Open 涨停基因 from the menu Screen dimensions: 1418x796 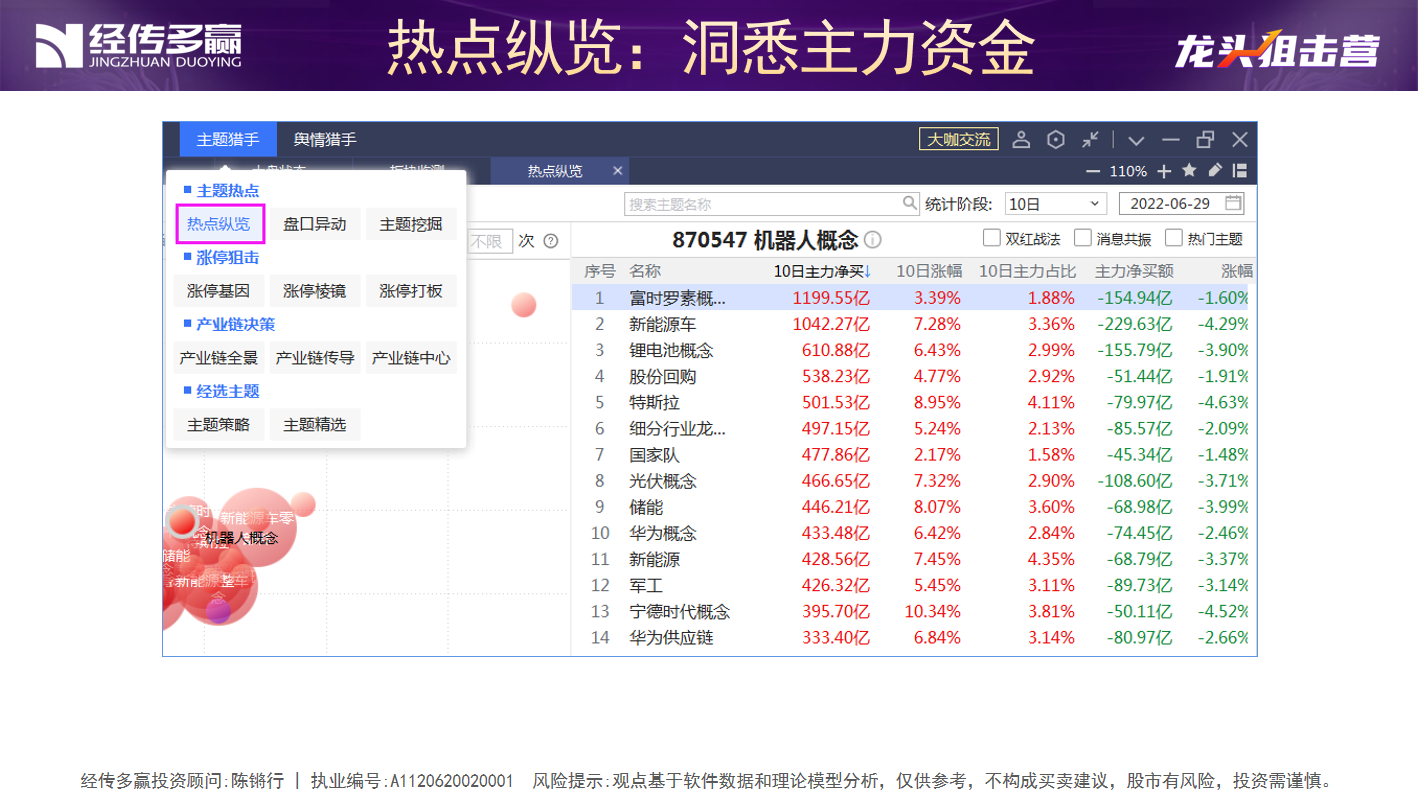click(x=219, y=291)
